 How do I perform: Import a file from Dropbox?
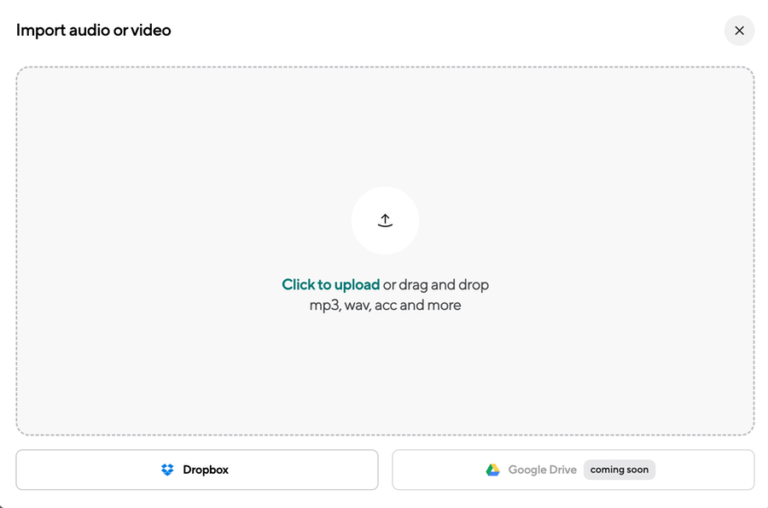[x=197, y=470]
